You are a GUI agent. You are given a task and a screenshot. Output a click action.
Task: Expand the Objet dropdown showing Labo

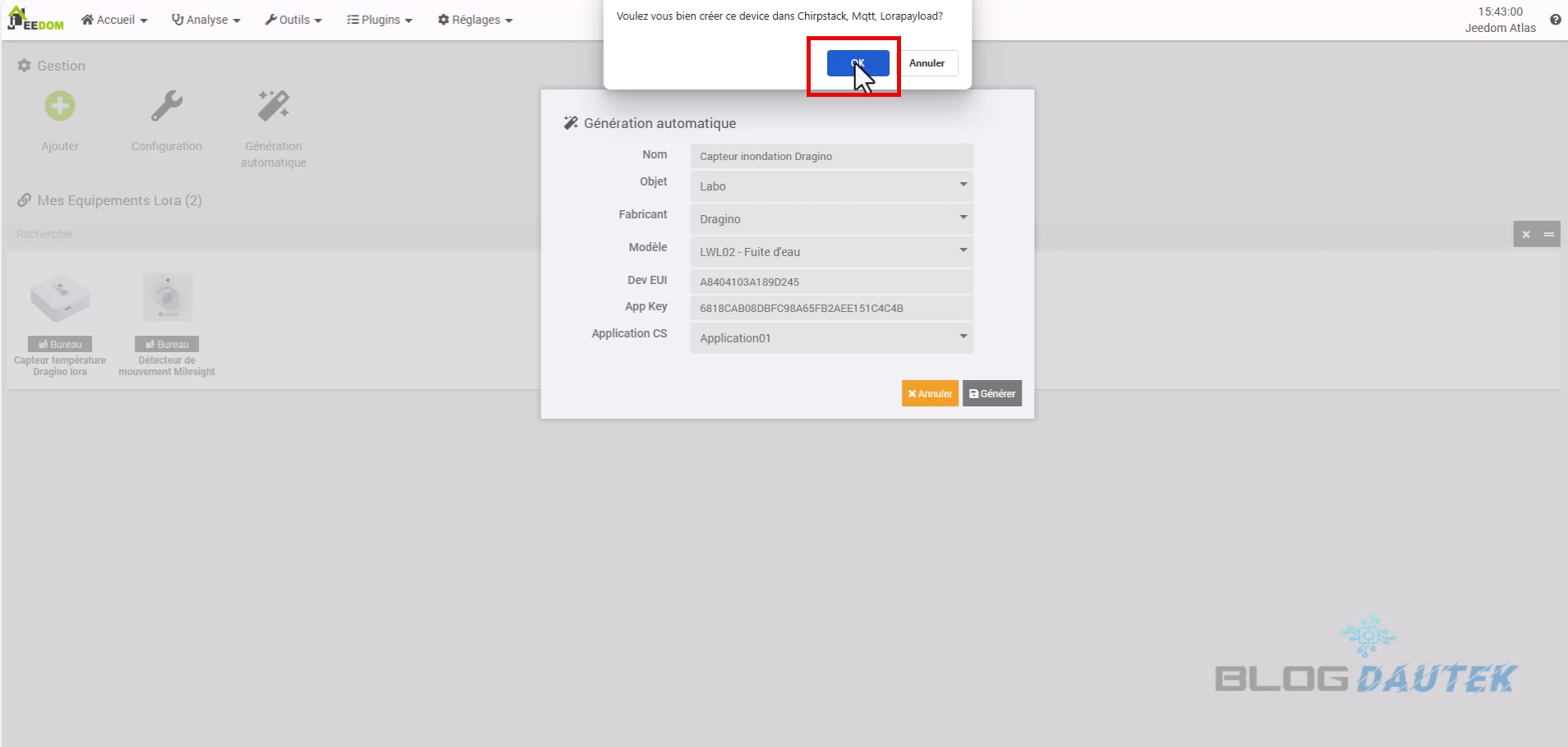tap(831, 186)
